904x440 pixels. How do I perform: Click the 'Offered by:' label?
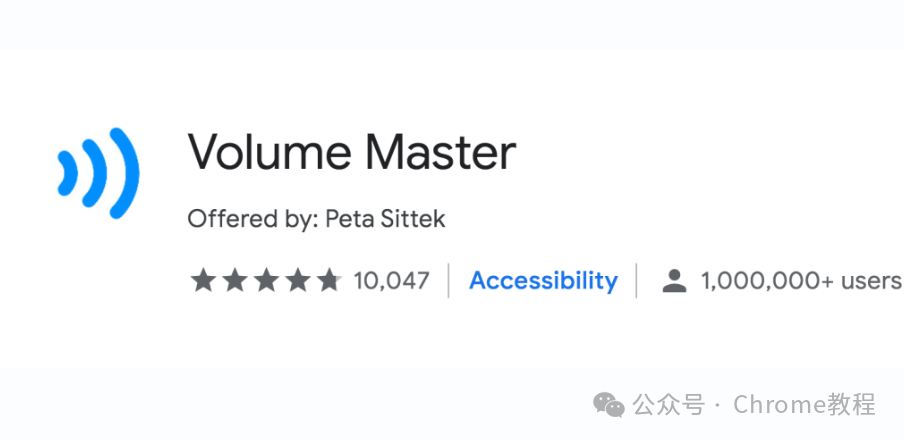pos(253,219)
